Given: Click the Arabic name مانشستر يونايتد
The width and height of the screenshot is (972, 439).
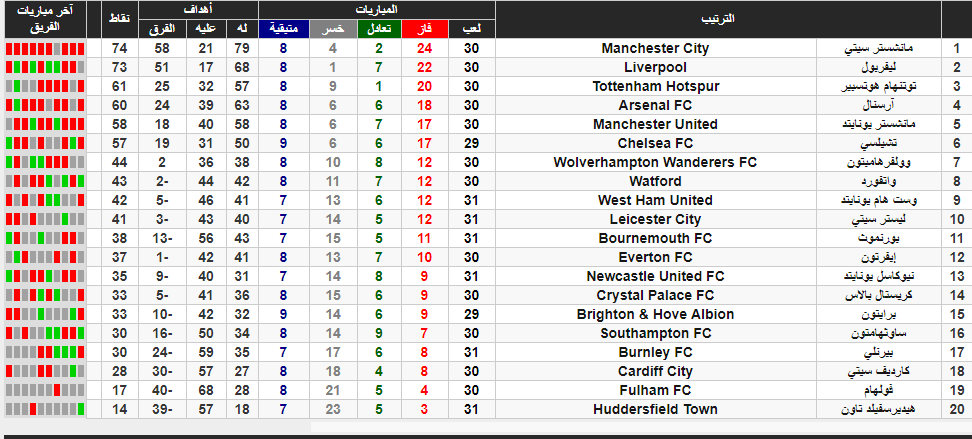Looking at the screenshot, I should click(x=880, y=124).
